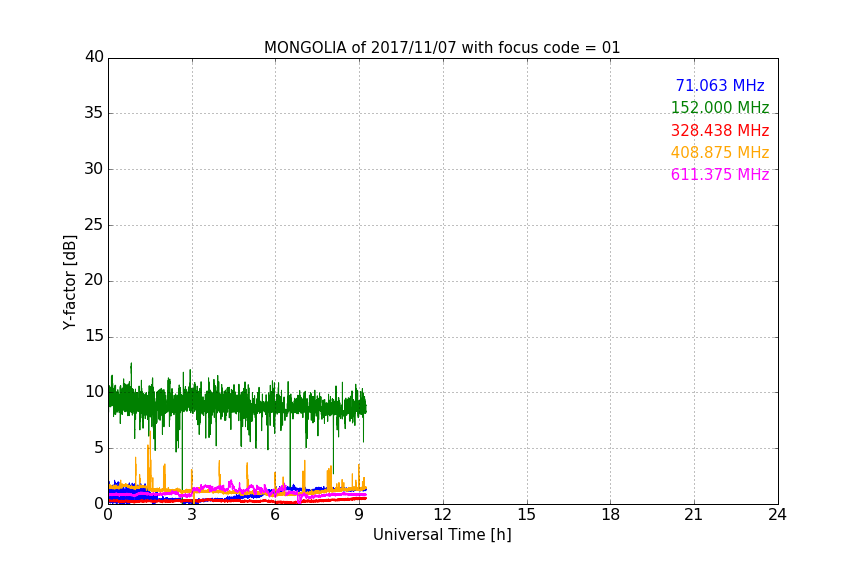The image size is (864, 576).
Task: Click the red '328.438 MHz' legend entry
Action: tap(720, 131)
